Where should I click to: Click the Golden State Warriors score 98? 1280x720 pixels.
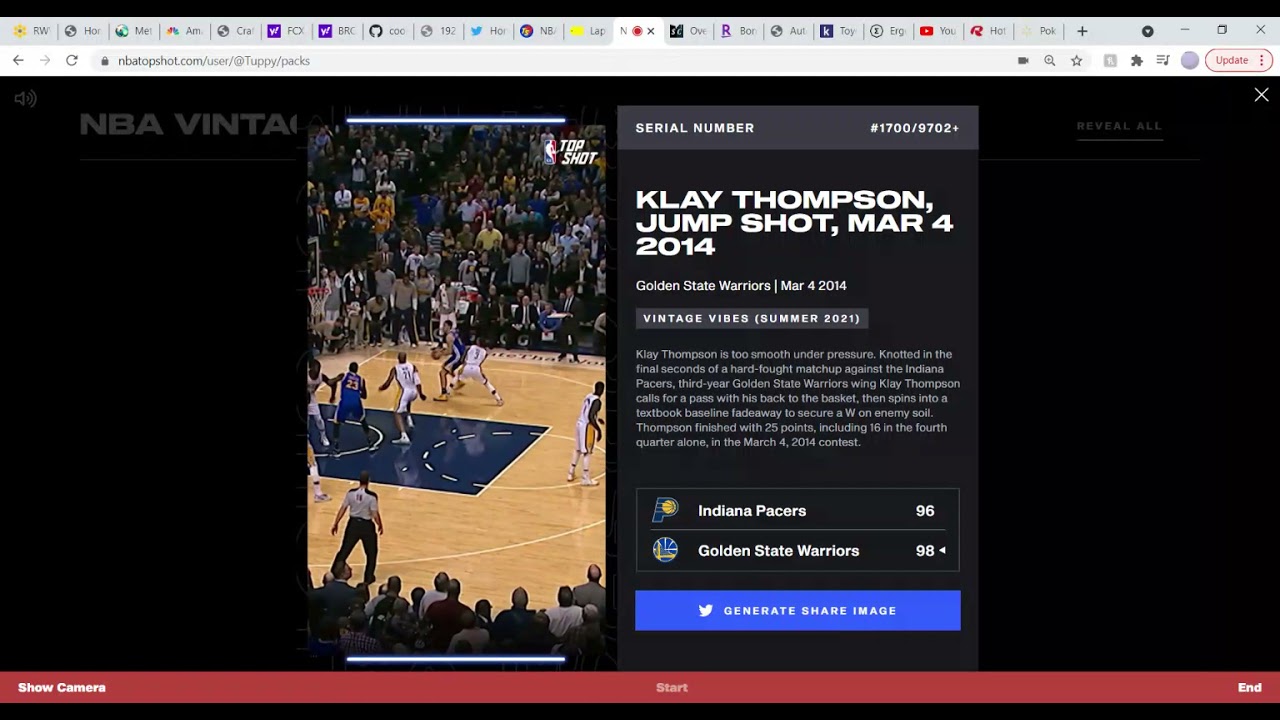925,550
